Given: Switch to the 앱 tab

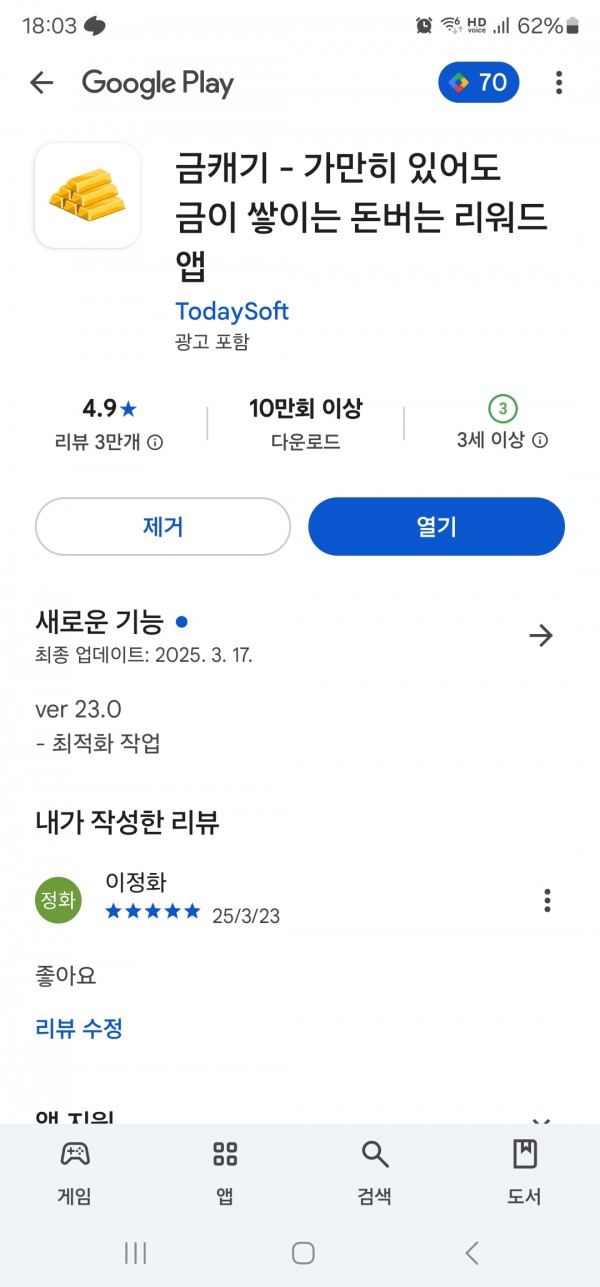Looking at the screenshot, I should (x=225, y=1171).
